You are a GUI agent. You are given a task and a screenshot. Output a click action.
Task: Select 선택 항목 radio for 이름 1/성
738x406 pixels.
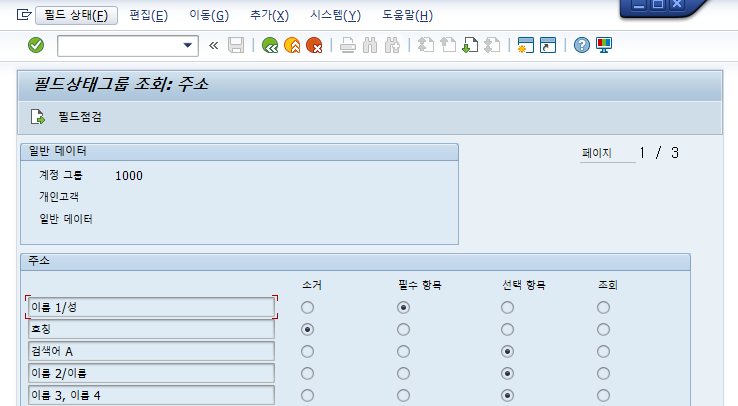[x=507, y=308]
